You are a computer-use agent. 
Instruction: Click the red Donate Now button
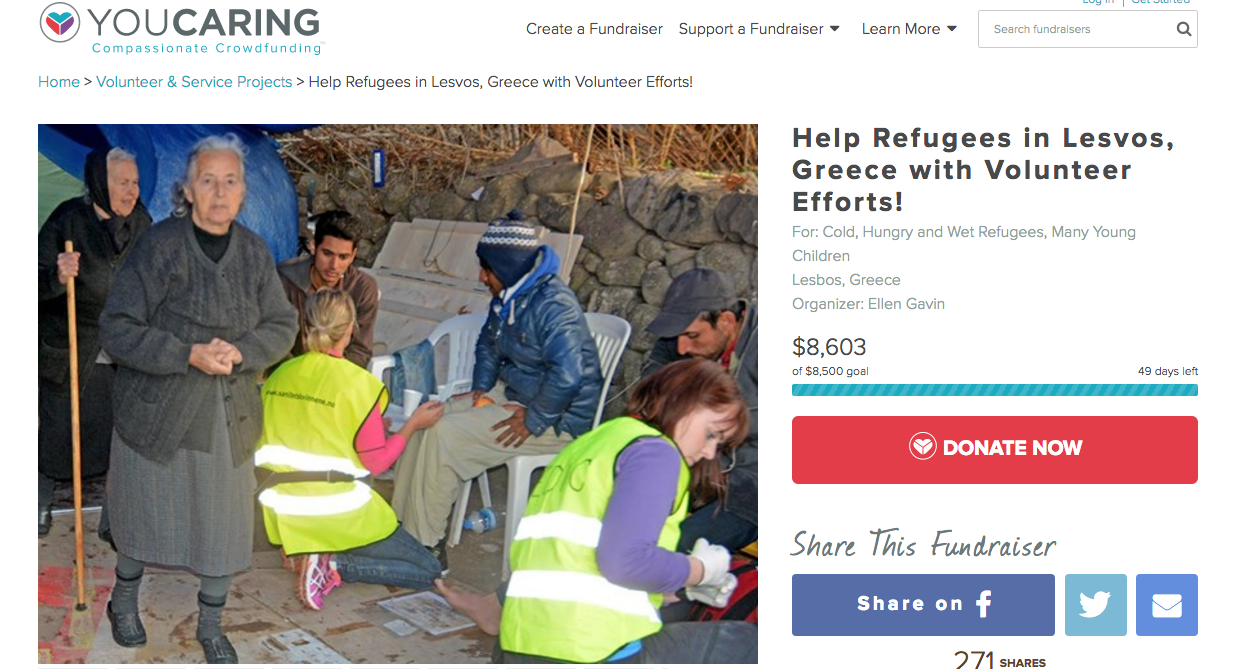point(995,450)
